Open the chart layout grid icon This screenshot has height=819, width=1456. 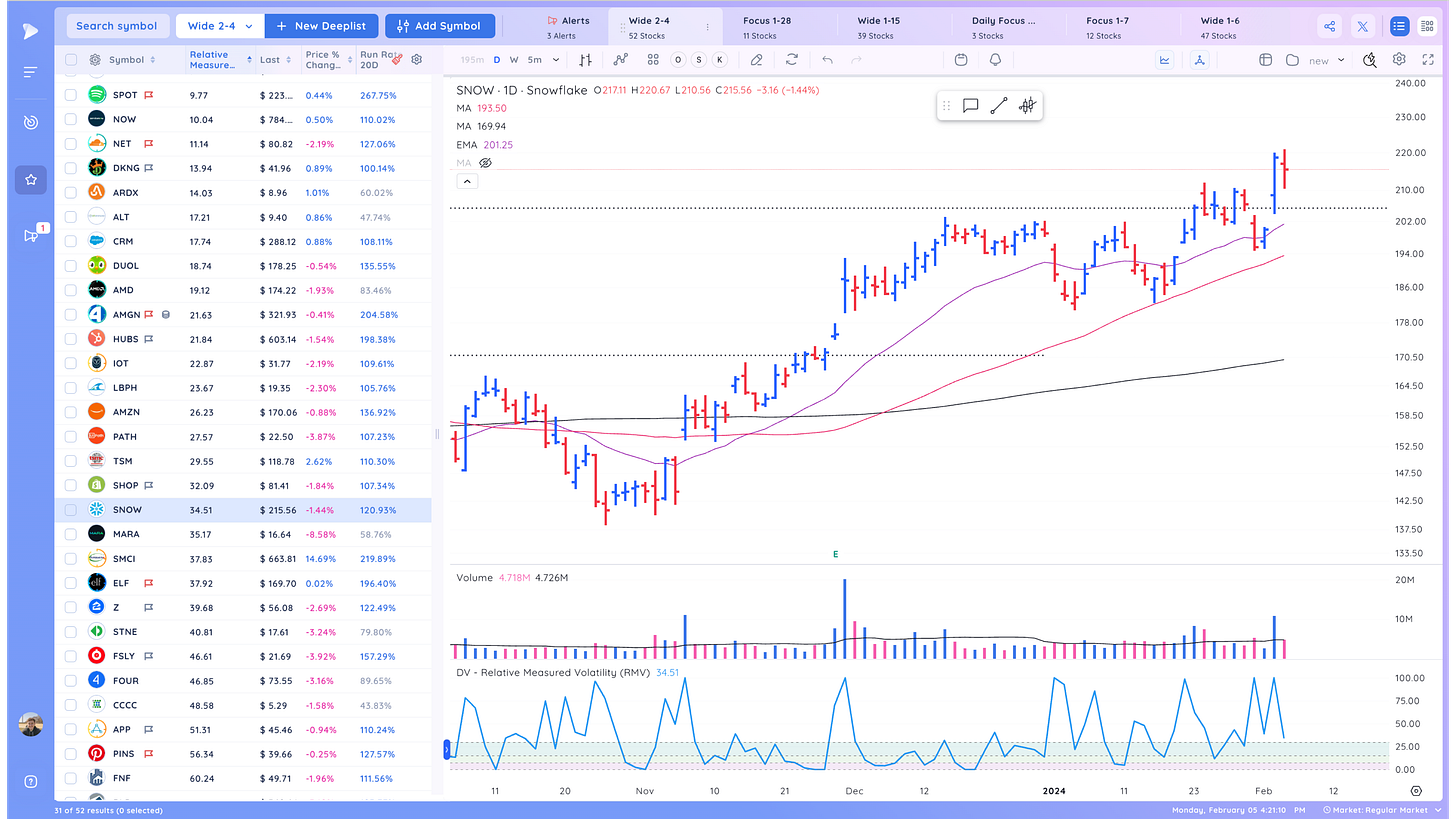pyautogui.click(x=653, y=60)
